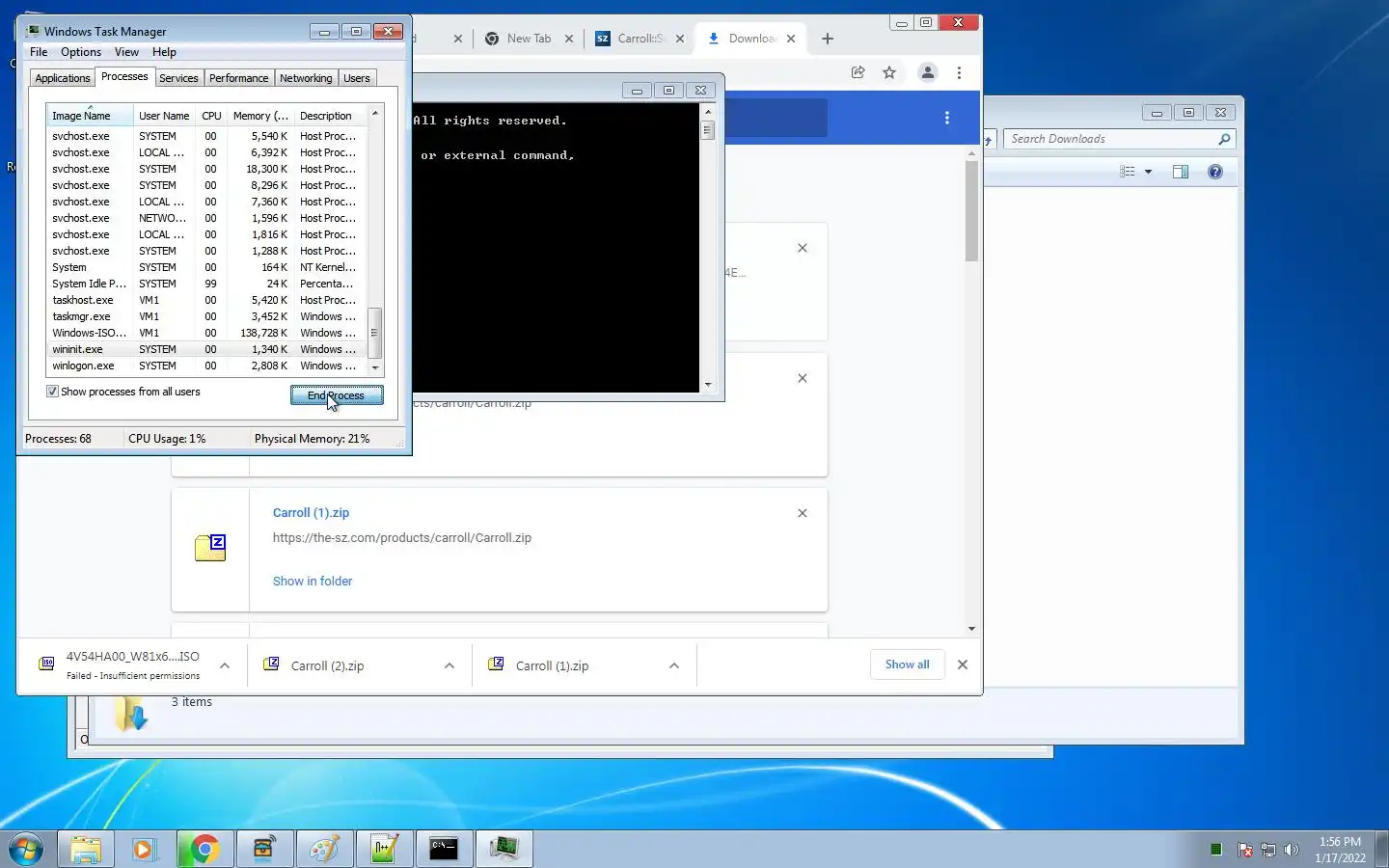This screenshot has height=868, width=1389.
Task: Toggle Show processes from all users checkbox
Action: point(52,392)
